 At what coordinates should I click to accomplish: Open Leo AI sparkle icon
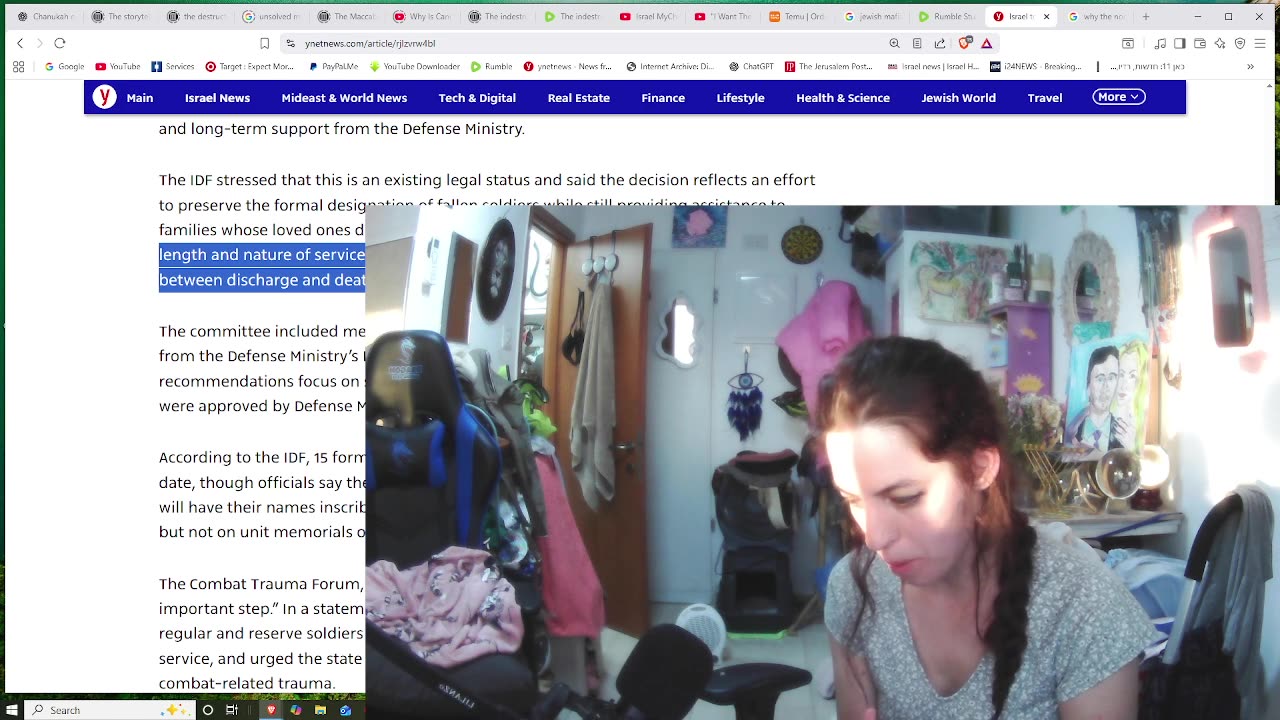[1220, 43]
